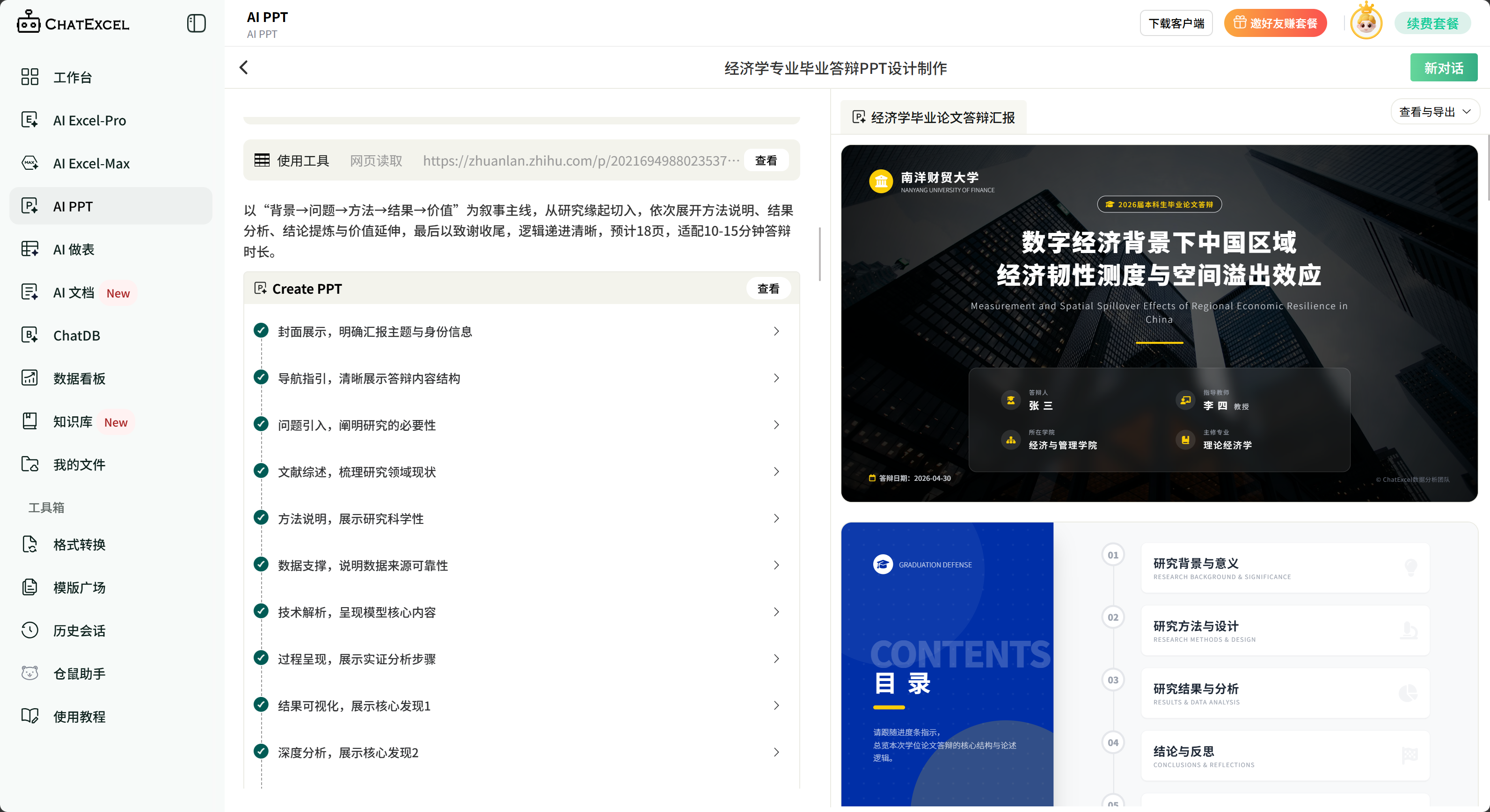Click 研究结果与分析 contents item
The width and height of the screenshot is (1490, 812).
(1285, 693)
